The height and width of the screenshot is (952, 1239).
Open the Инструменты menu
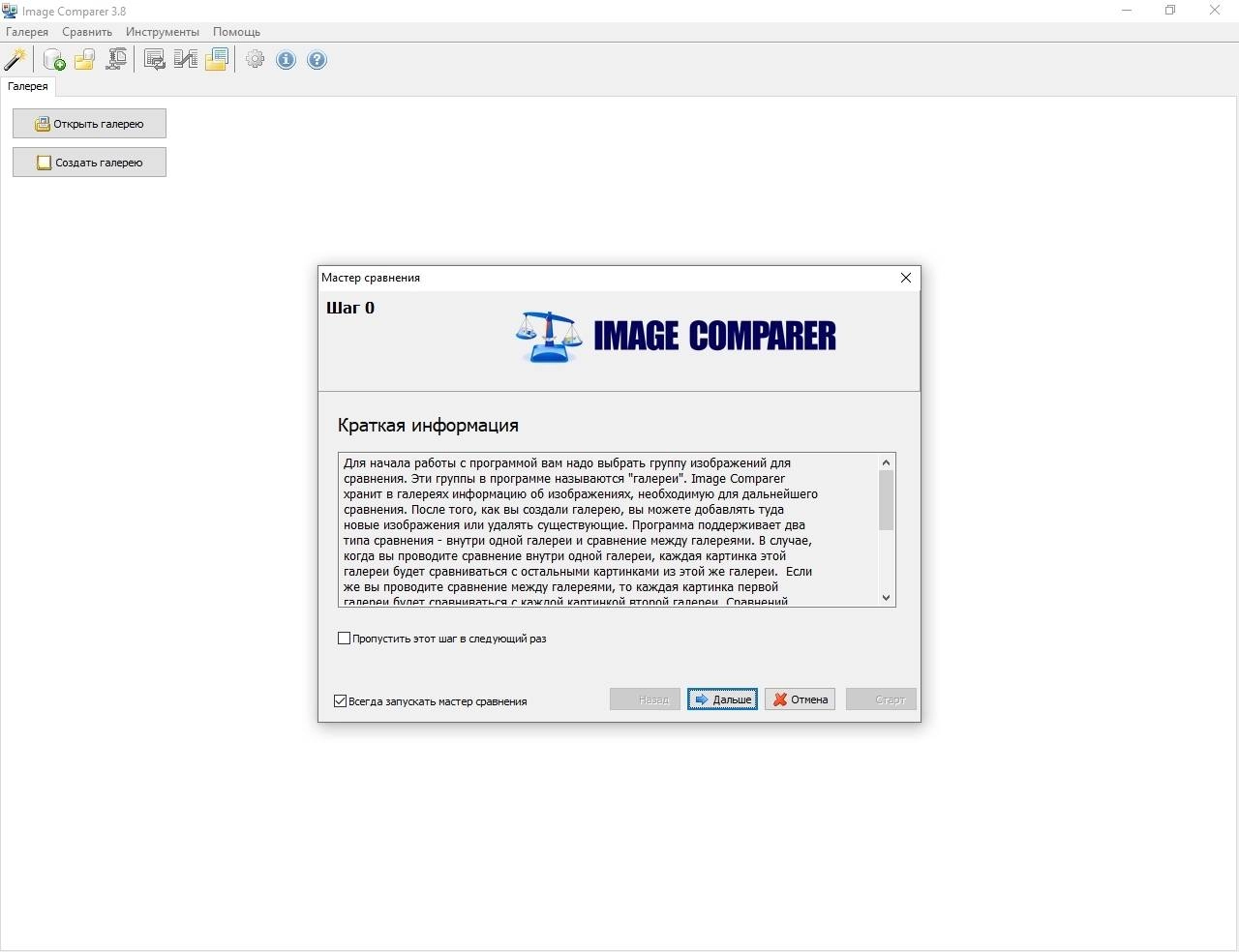[163, 32]
